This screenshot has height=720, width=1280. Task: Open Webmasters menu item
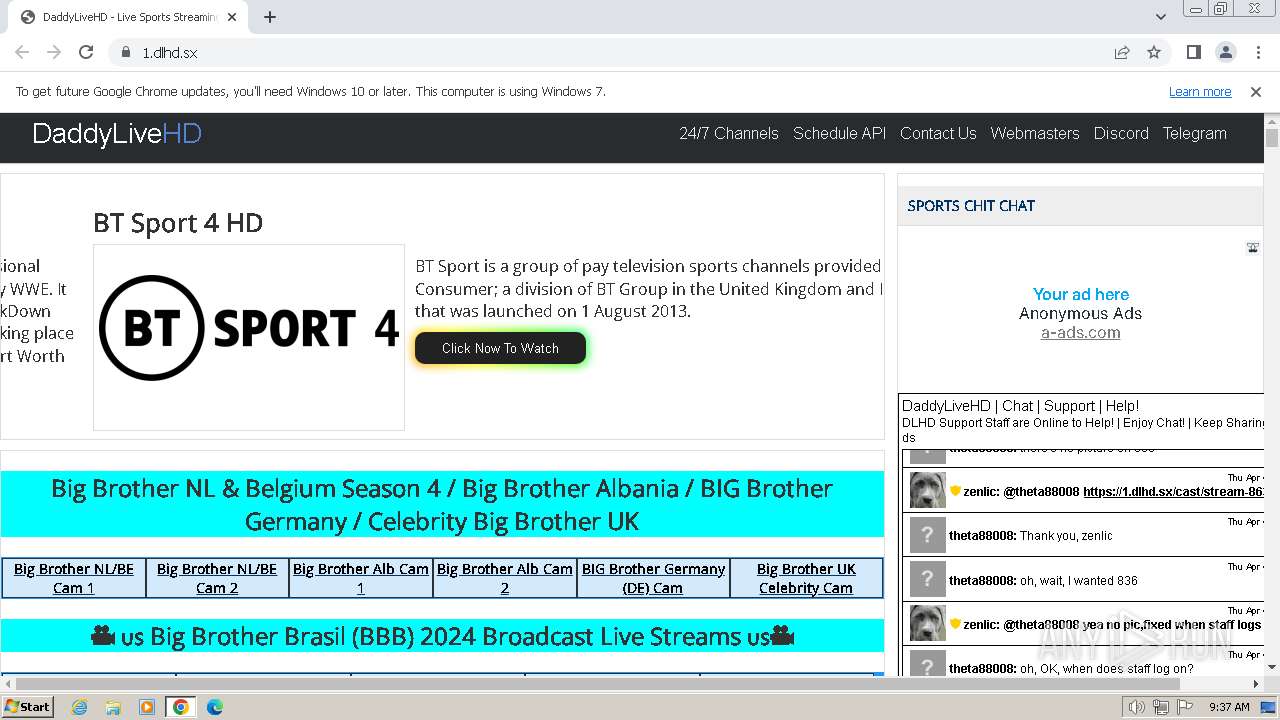[x=1035, y=133]
